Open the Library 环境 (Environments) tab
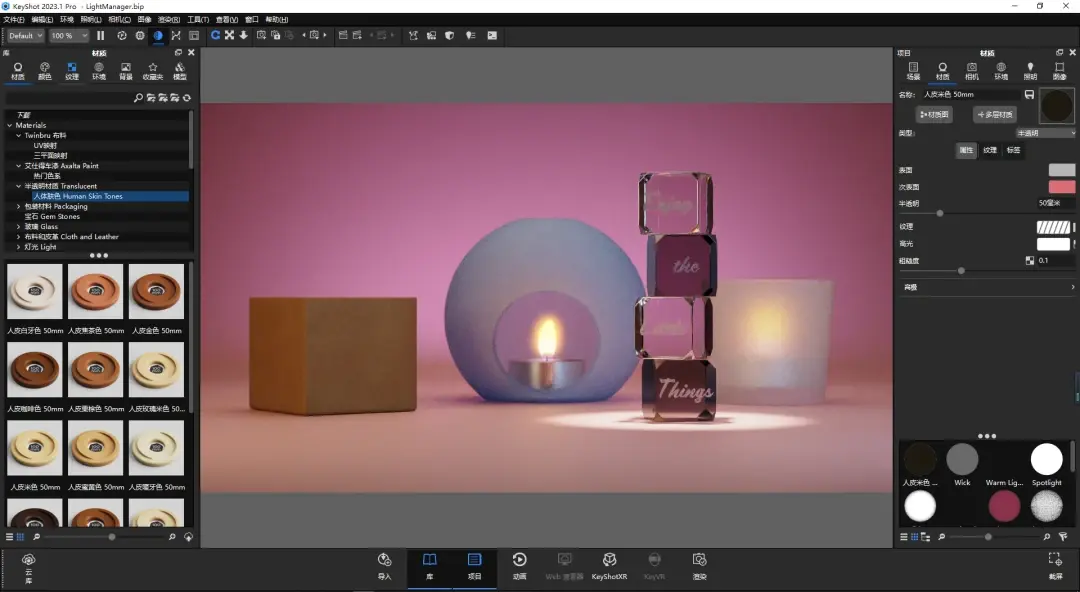This screenshot has height=592, width=1080. (98, 70)
